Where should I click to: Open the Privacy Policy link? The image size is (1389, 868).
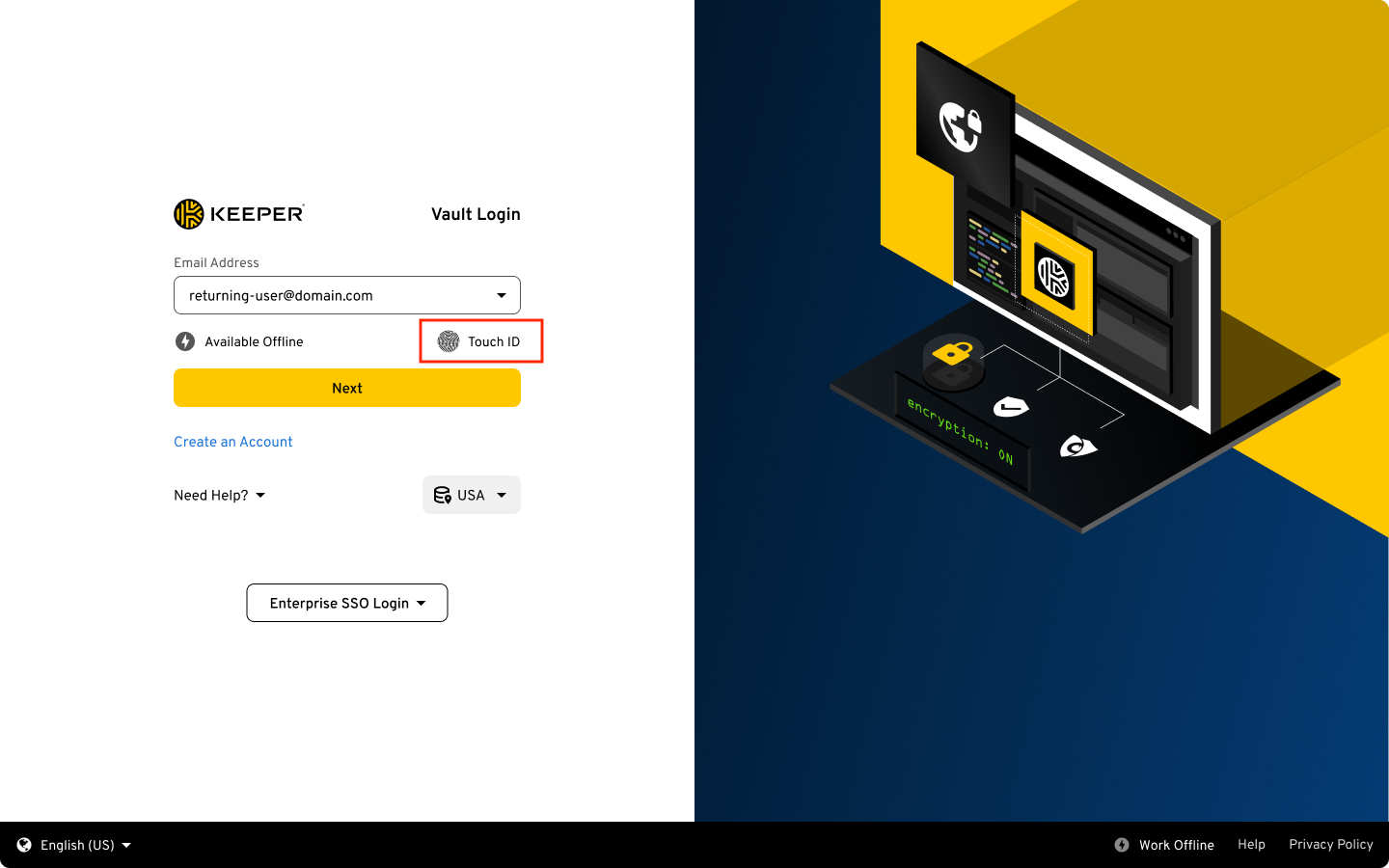coord(1331,845)
